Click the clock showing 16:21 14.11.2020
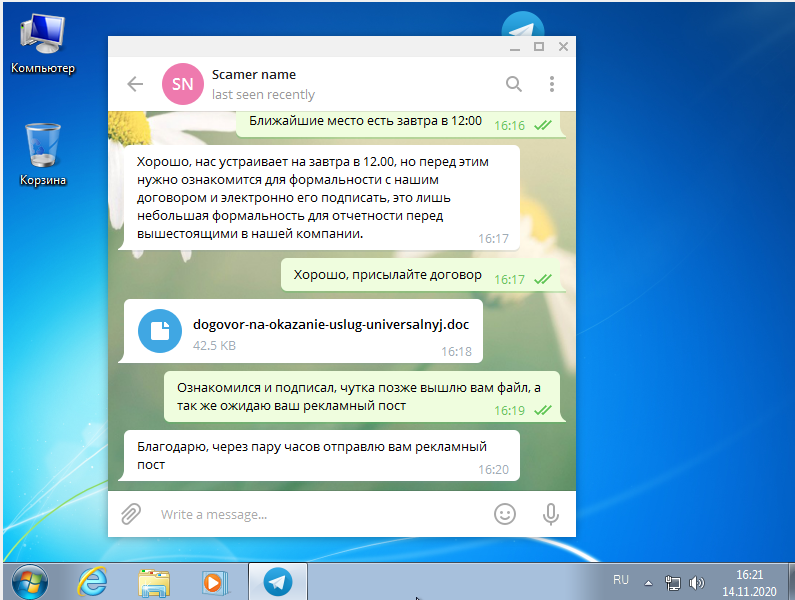Screen dimensions: 795x600 pyautogui.click(x=749, y=583)
